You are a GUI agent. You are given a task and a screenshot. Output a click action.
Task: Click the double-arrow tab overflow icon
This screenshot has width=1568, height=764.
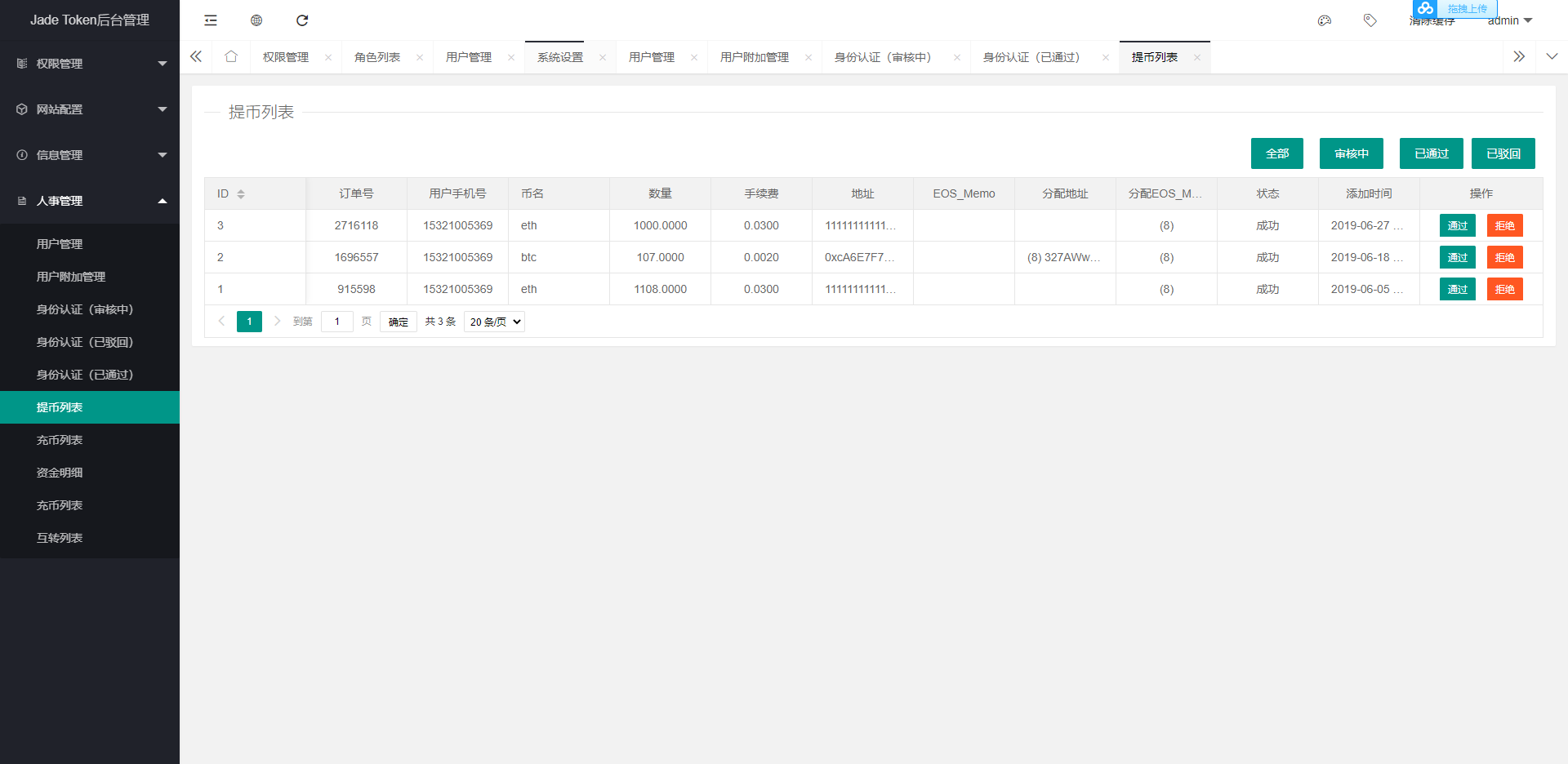[1519, 56]
